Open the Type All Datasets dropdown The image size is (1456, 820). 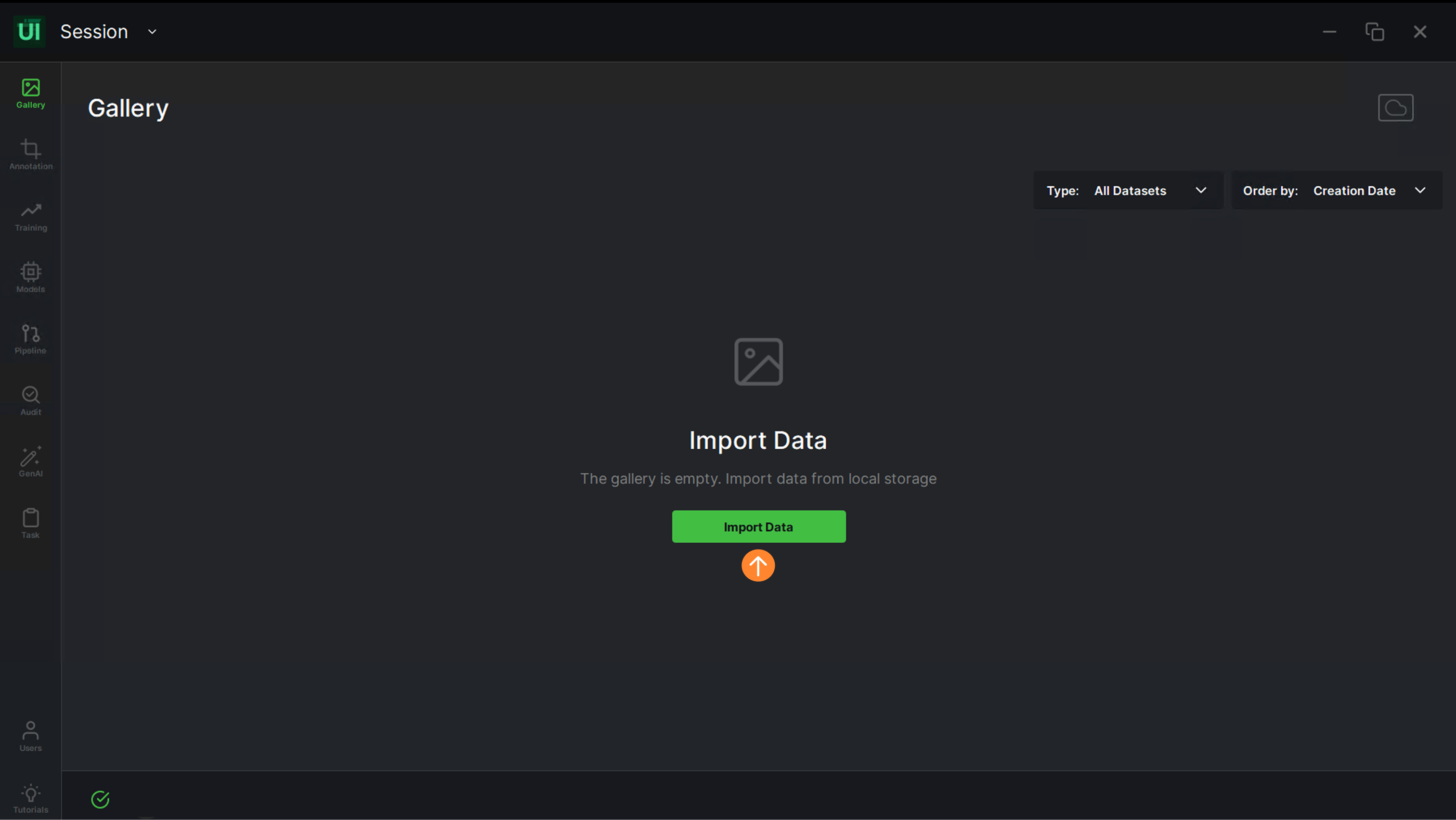(x=1128, y=191)
